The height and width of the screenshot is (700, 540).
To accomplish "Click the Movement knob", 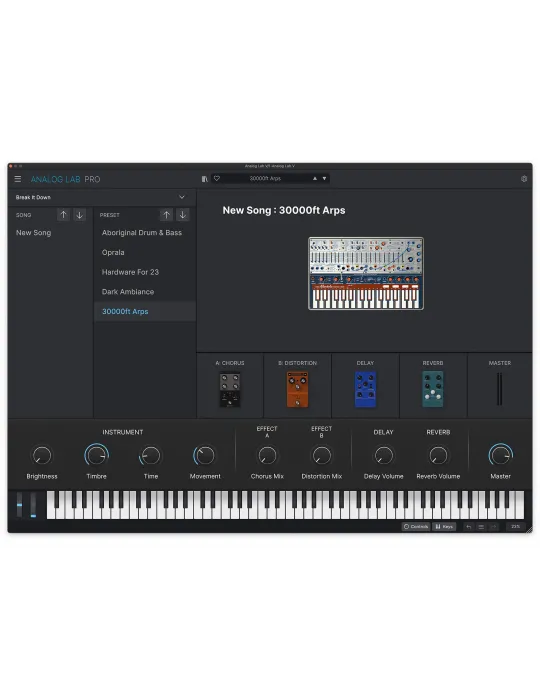I will tap(205, 456).
